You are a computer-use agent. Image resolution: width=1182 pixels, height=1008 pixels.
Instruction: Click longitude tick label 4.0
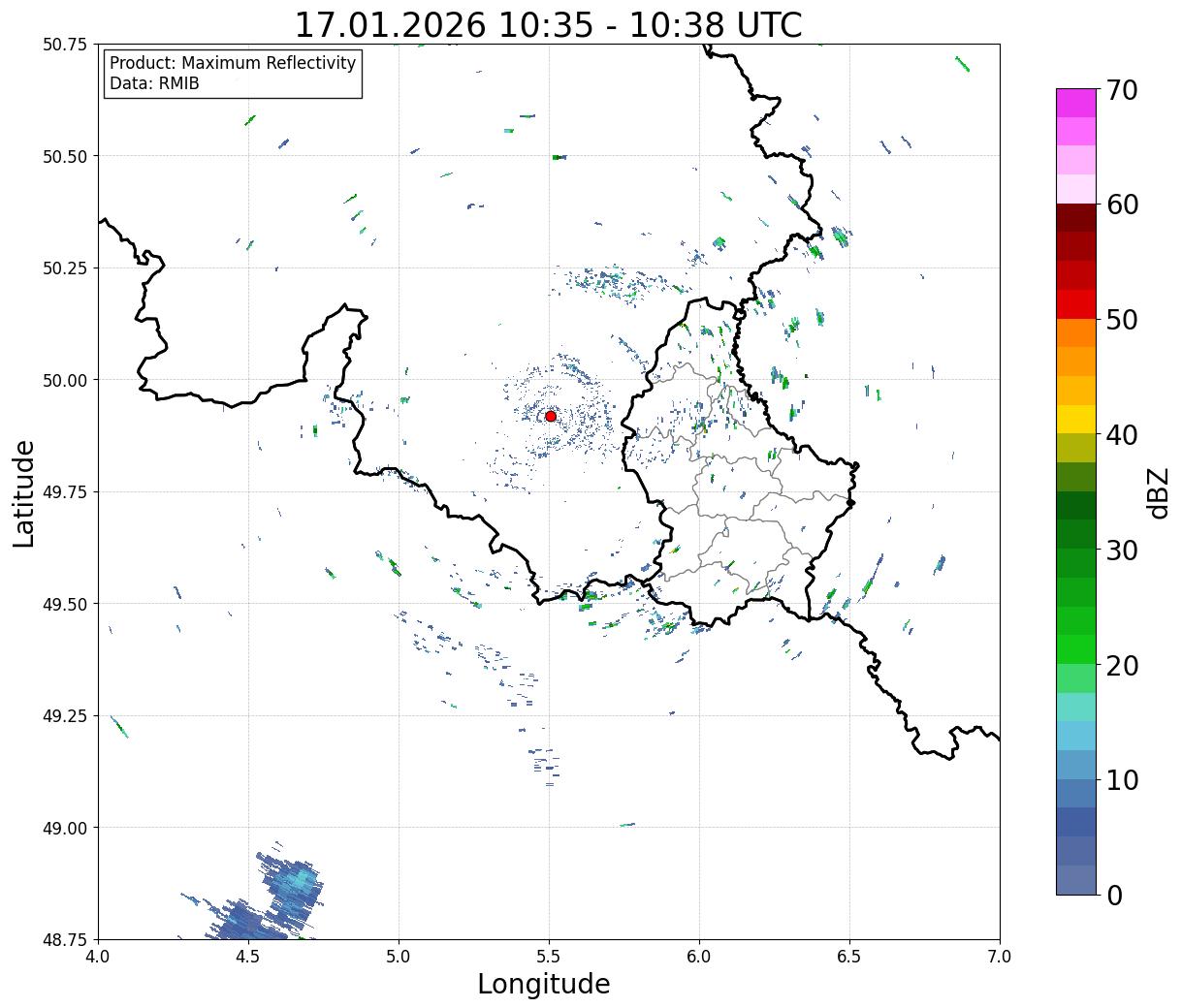98,957
